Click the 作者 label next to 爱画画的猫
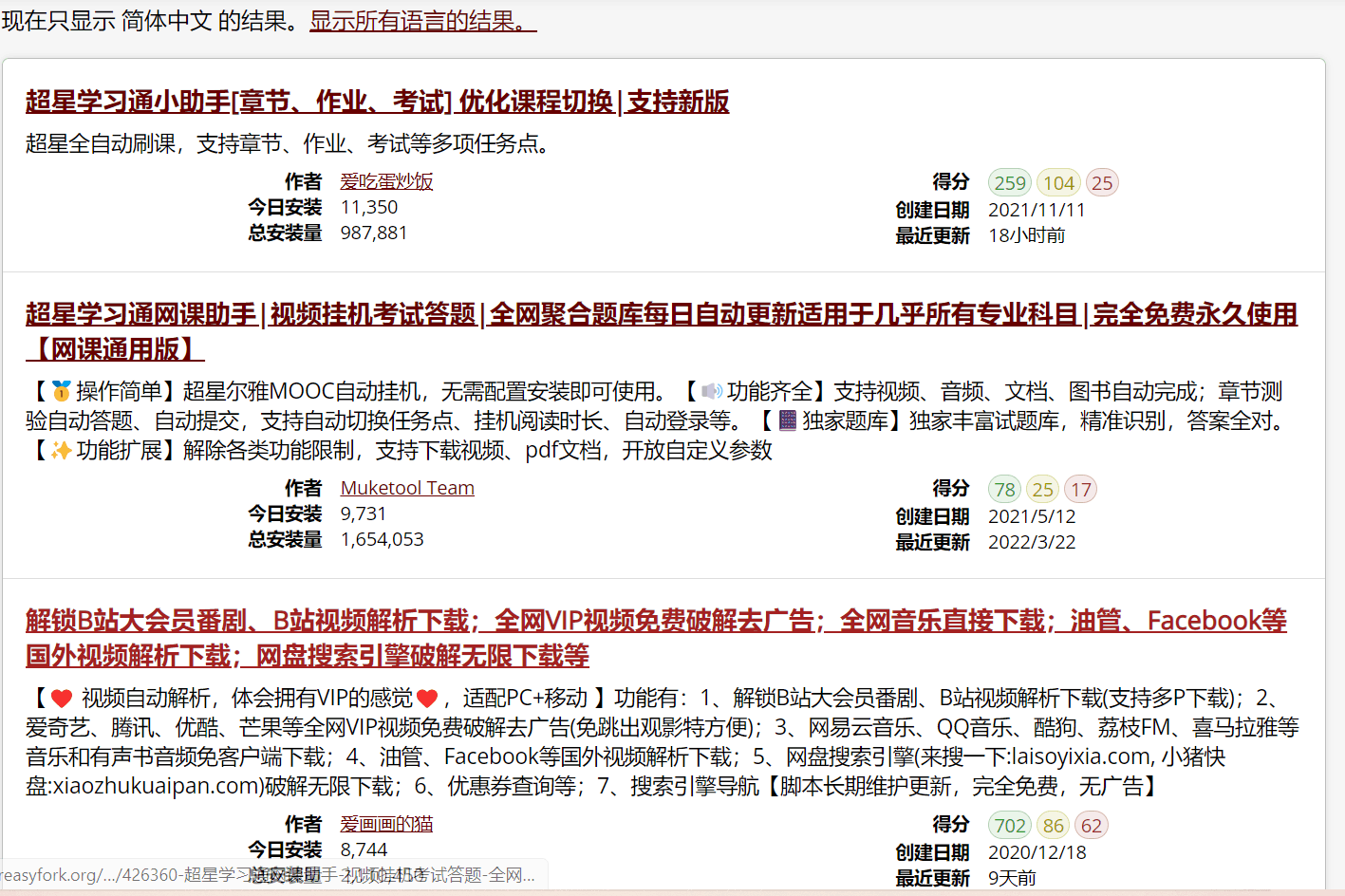This screenshot has width=1345, height=896. point(304,824)
